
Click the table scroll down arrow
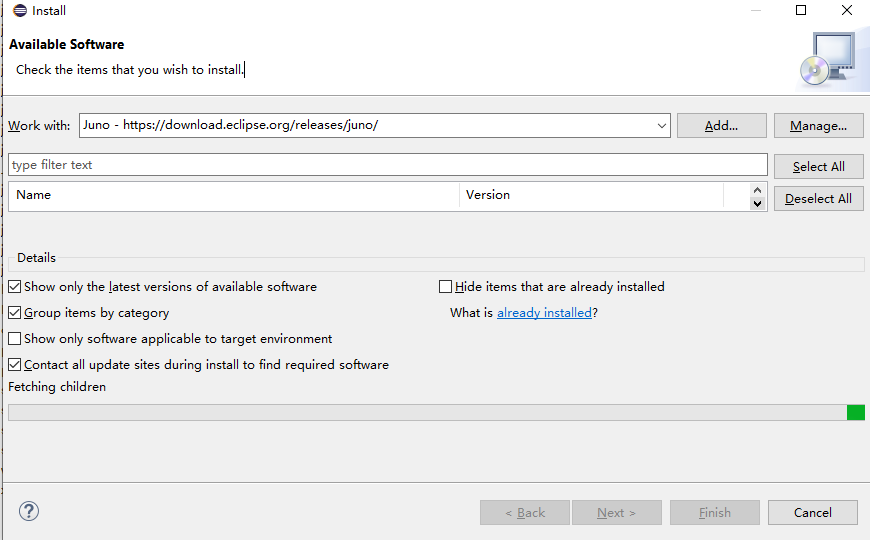point(757,204)
